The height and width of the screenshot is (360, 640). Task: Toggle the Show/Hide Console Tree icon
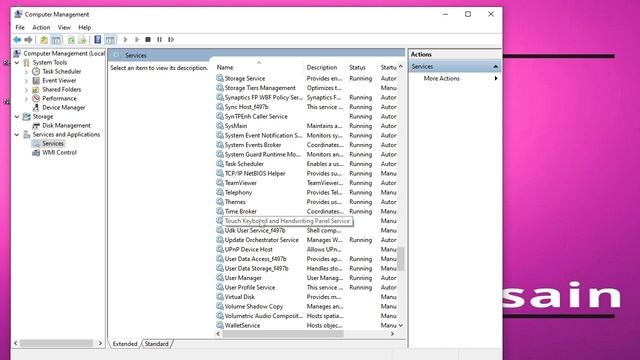click(x=56, y=40)
